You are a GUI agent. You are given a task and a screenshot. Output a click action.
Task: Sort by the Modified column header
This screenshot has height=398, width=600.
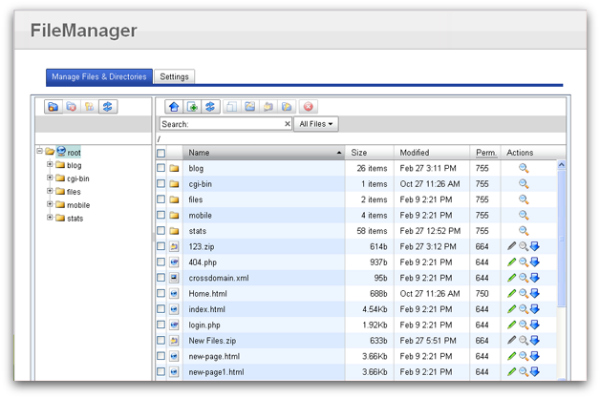[432, 153]
